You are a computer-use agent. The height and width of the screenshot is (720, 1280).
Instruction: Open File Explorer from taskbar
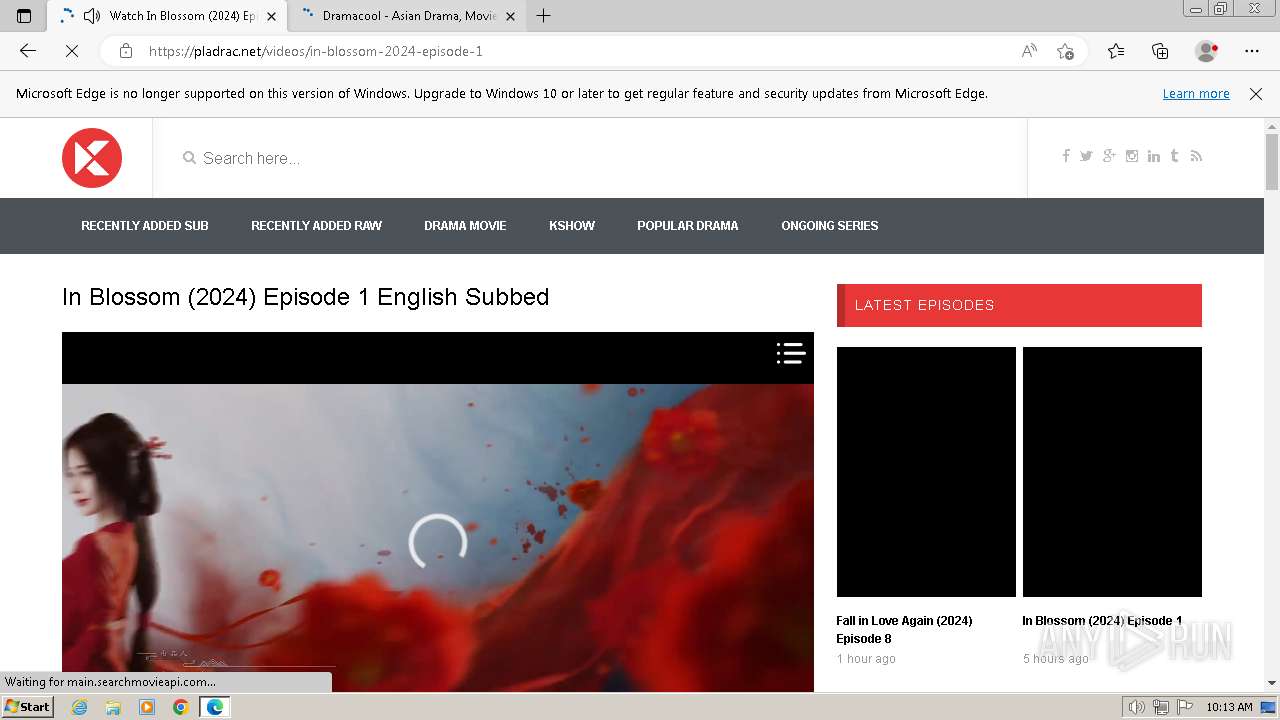(x=113, y=707)
